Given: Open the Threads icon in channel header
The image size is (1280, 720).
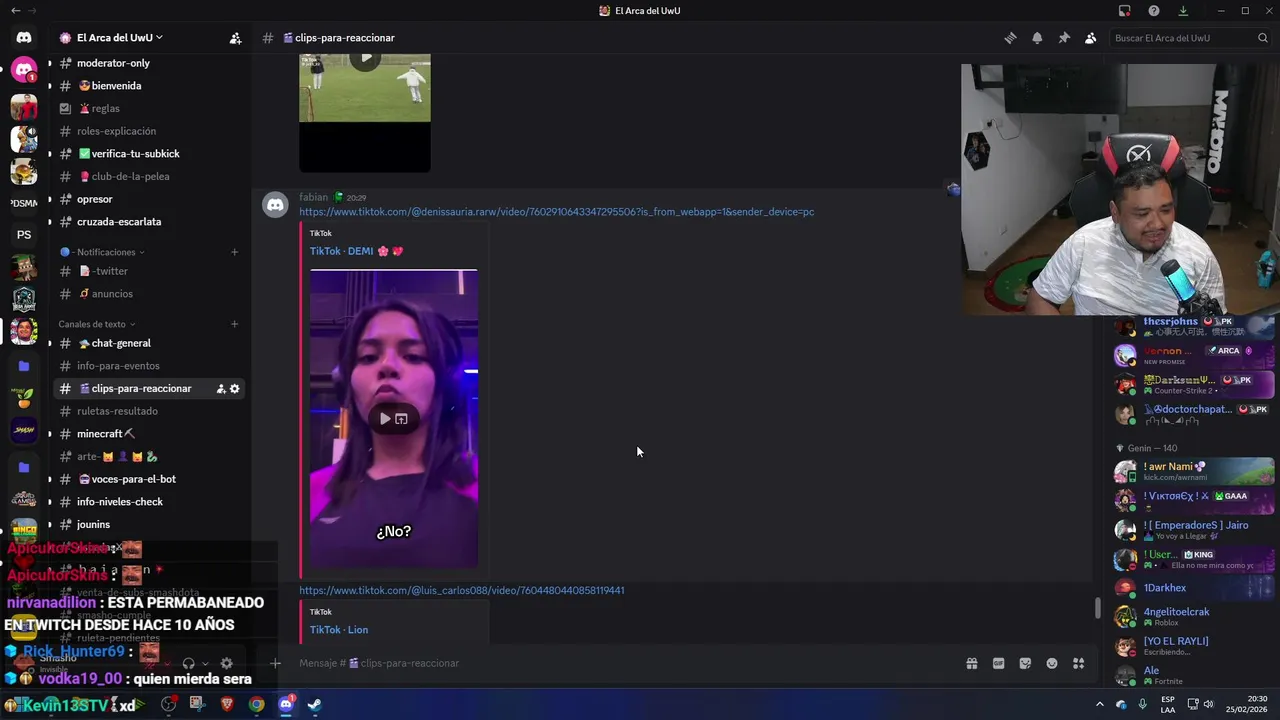Looking at the screenshot, I should click(x=1010, y=38).
